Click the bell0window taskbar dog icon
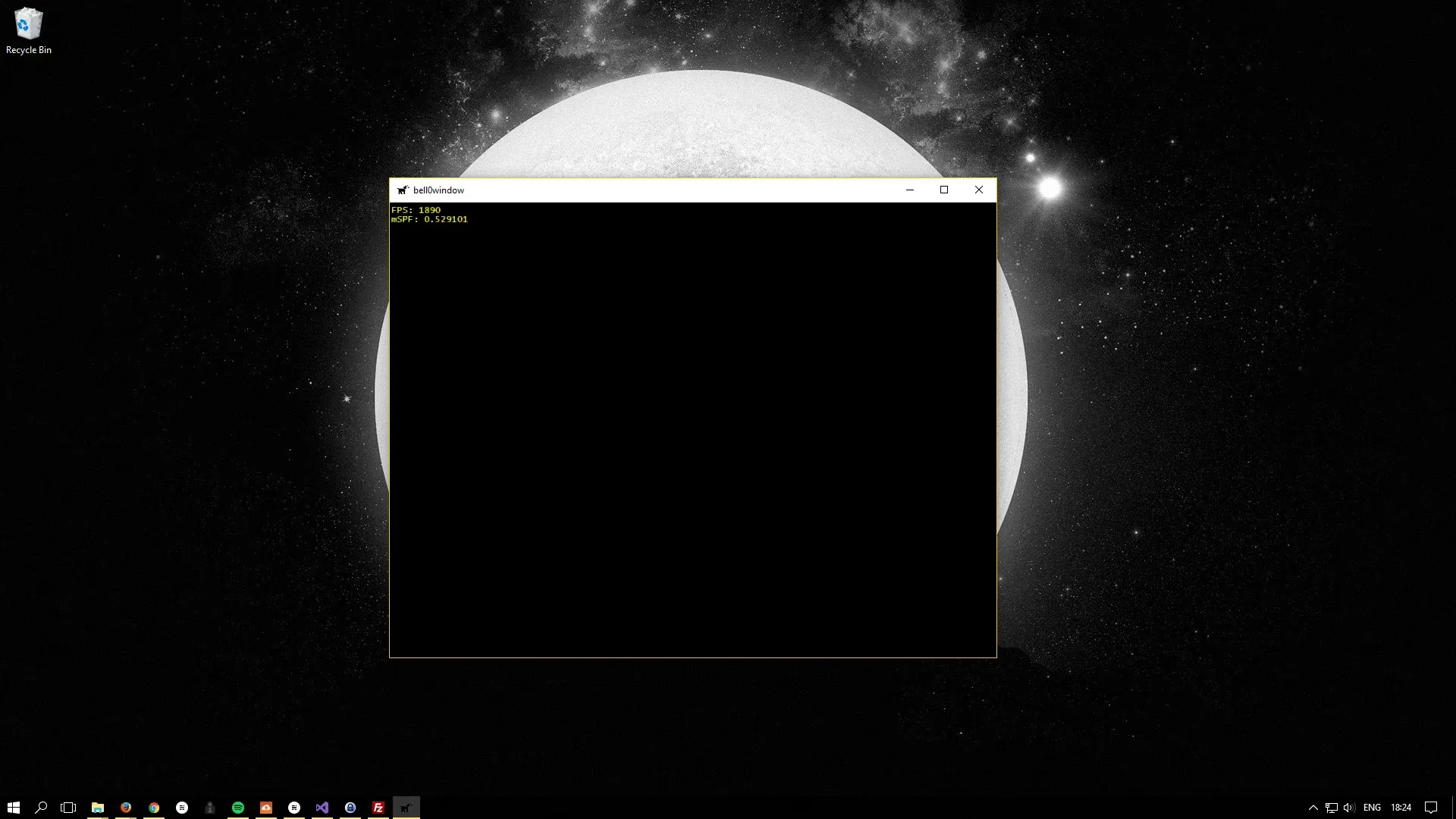The image size is (1456, 819). click(406, 808)
